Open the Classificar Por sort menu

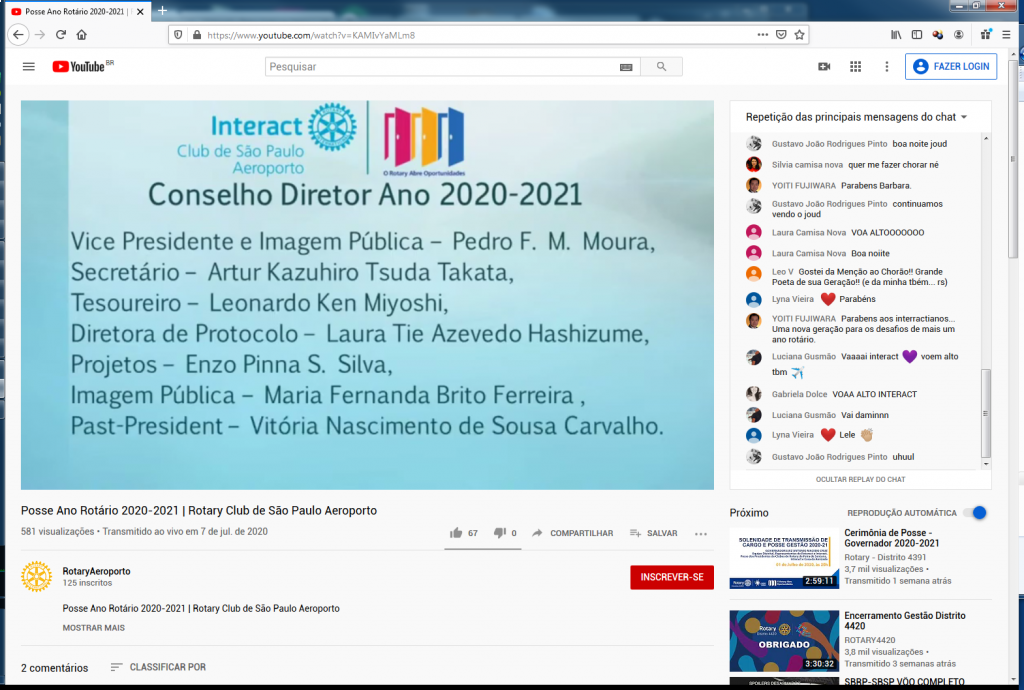[158, 667]
